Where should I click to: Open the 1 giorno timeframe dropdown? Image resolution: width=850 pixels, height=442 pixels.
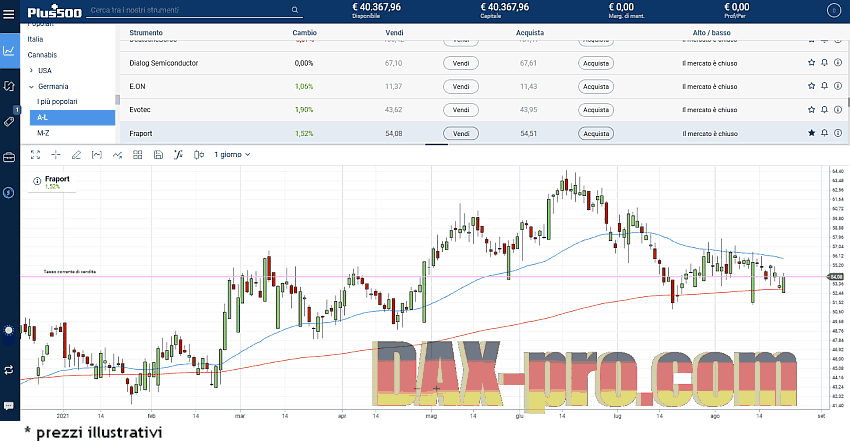point(232,155)
